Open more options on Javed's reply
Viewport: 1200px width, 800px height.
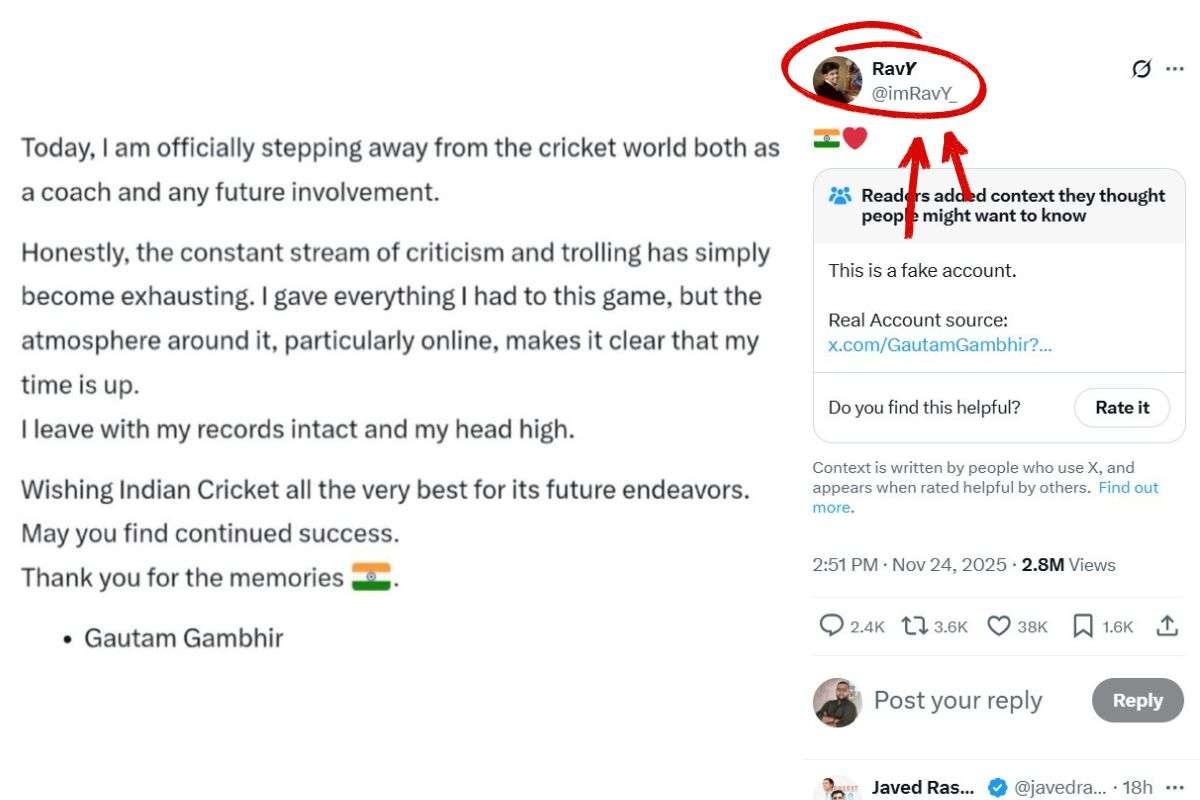click(x=1177, y=787)
